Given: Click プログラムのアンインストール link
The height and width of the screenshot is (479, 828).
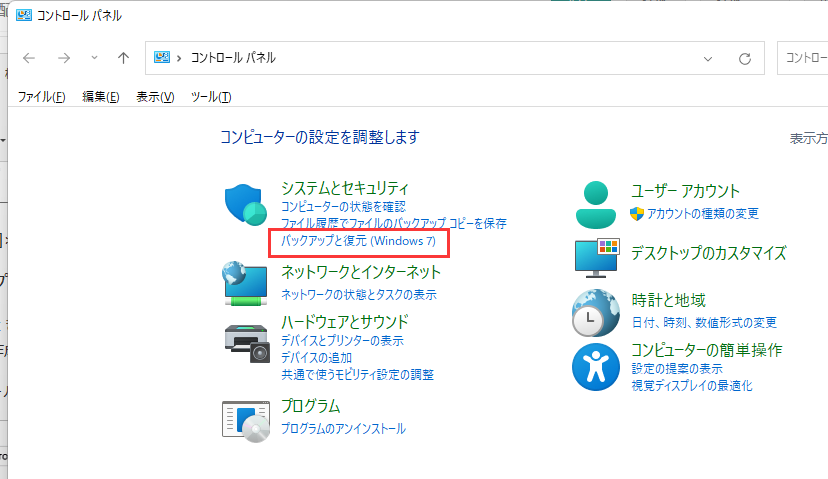Looking at the screenshot, I should (343, 428).
